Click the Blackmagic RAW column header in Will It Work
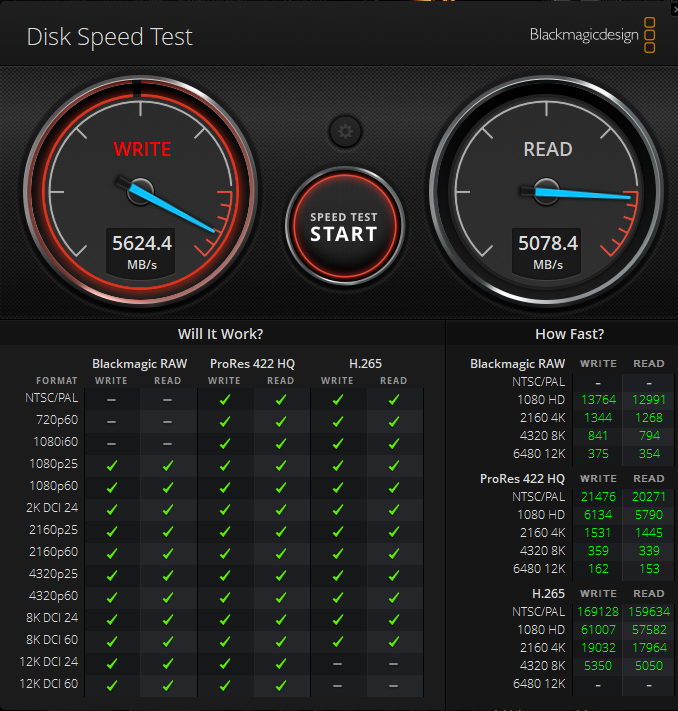 click(140, 364)
